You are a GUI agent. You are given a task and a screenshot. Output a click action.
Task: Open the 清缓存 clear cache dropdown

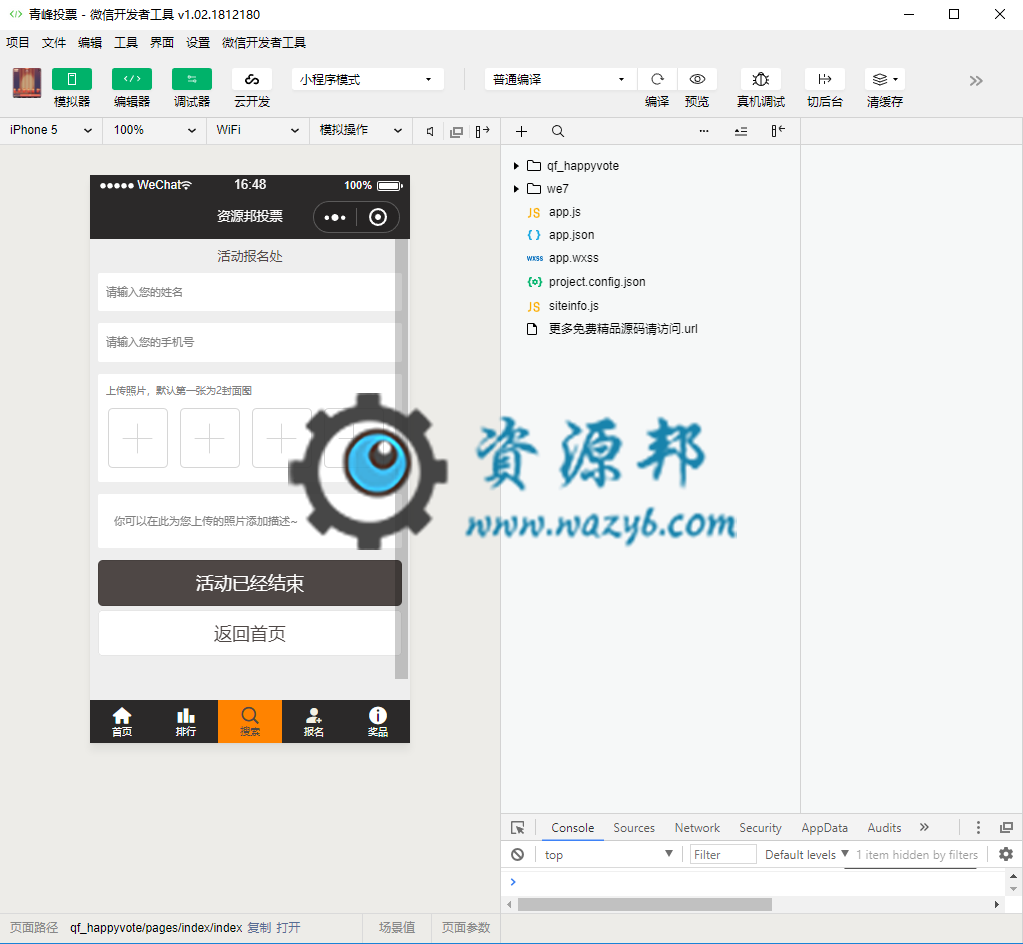coord(885,79)
